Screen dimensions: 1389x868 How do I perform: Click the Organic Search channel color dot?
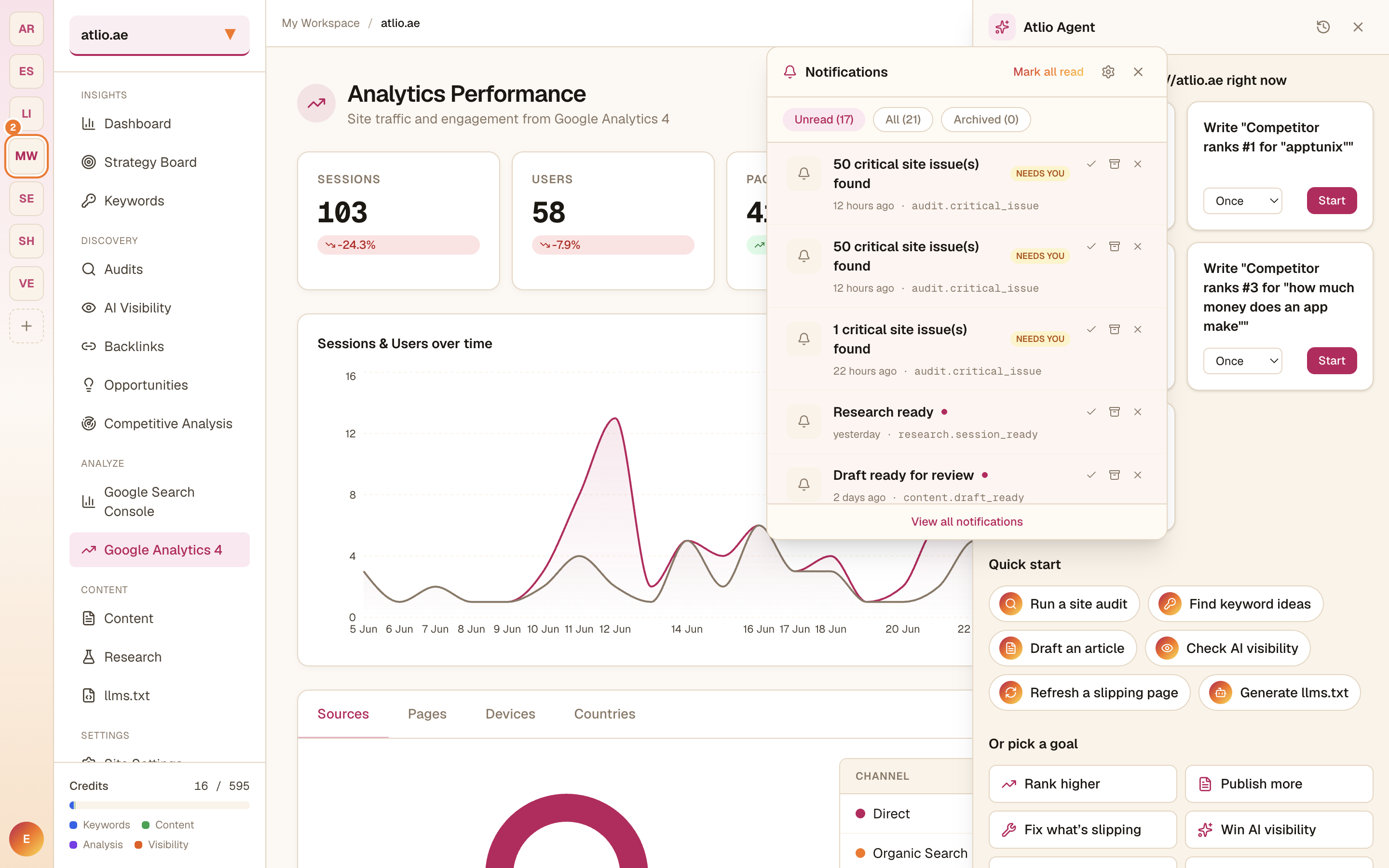pyautogui.click(x=860, y=853)
